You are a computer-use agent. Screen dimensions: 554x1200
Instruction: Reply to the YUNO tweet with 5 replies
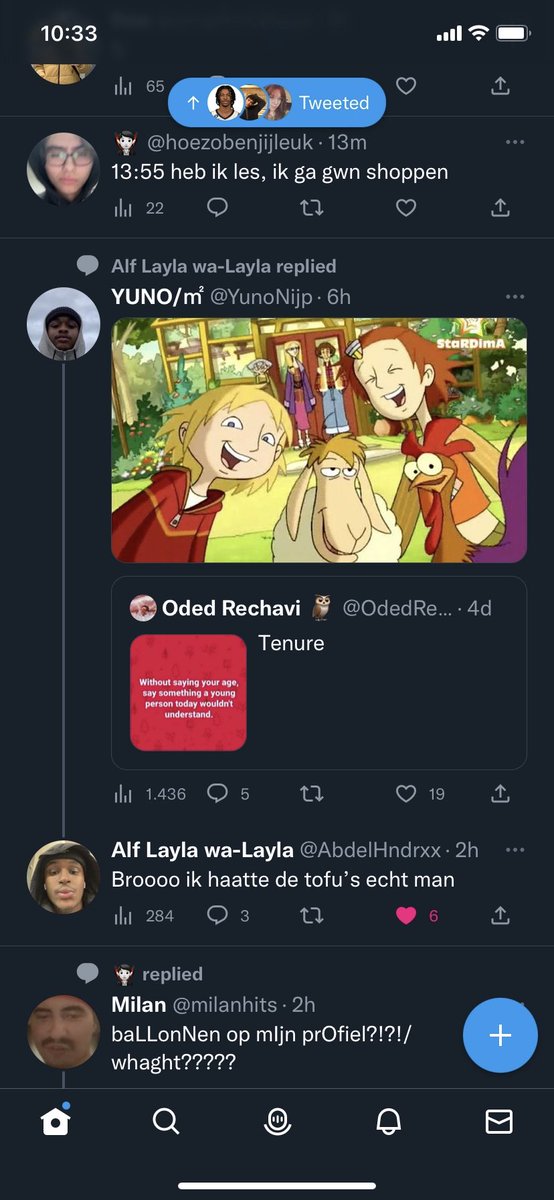(217, 793)
